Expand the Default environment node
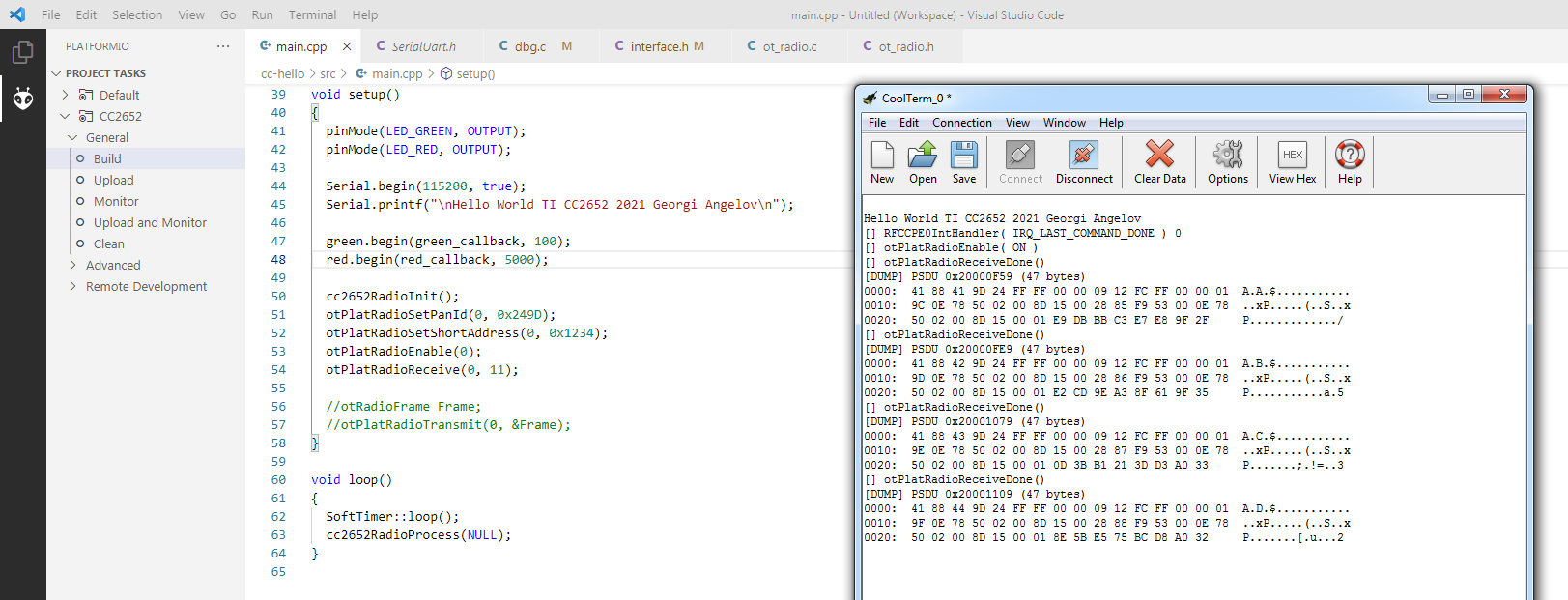This screenshot has height=600, width=1568. (x=65, y=95)
